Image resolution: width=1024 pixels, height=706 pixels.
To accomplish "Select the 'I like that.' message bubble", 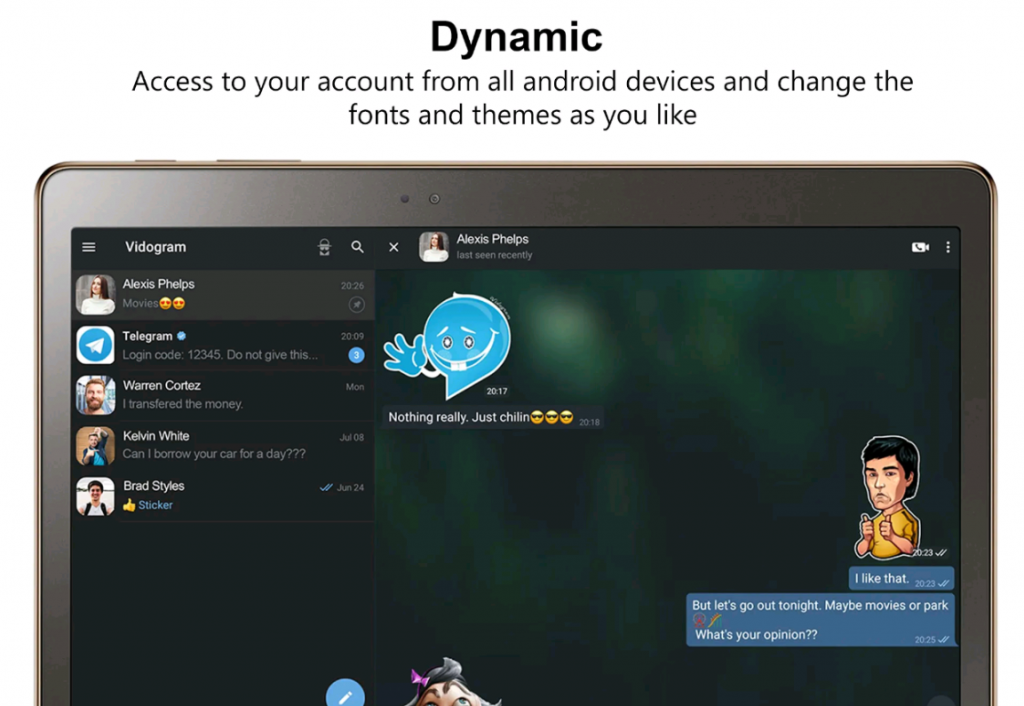I will [901, 579].
